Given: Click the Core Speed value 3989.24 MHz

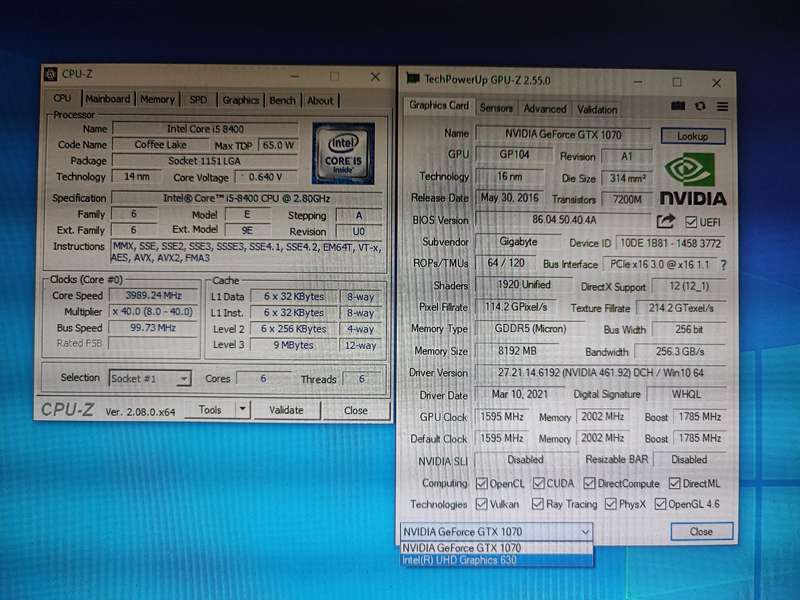Looking at the screenshot, I should coord(154,295).
